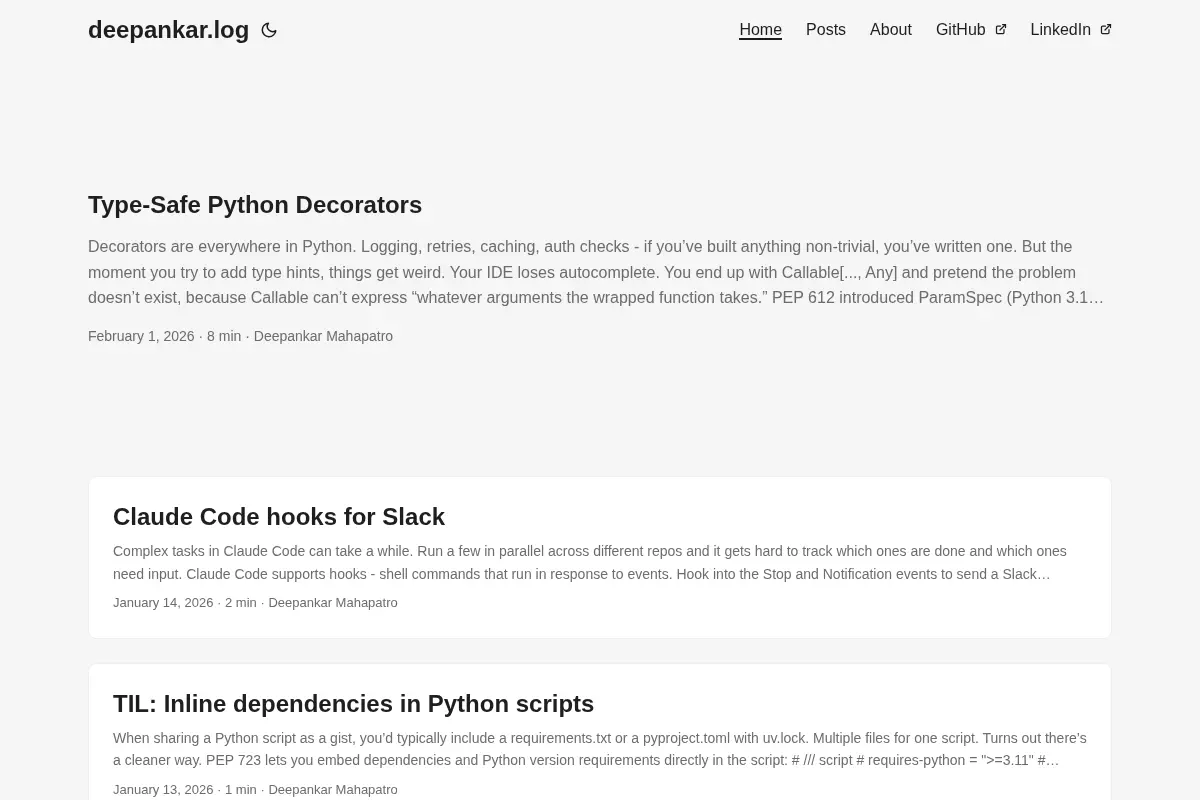Click the January 14, 2026 post metadata
Viewport: 1200px width, 800px height.
pos(255,603)
